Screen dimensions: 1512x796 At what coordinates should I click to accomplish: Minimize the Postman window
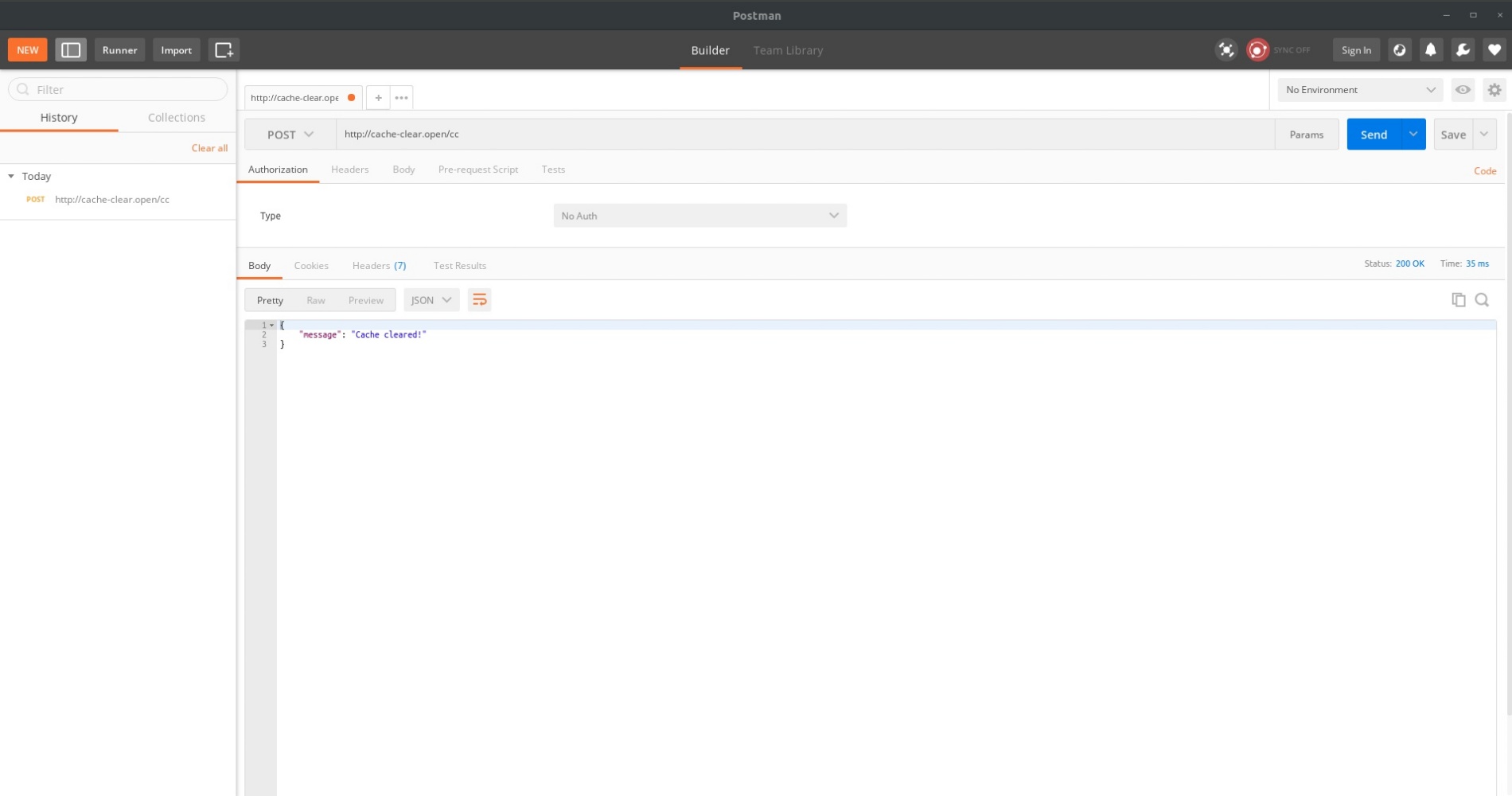1446,15
